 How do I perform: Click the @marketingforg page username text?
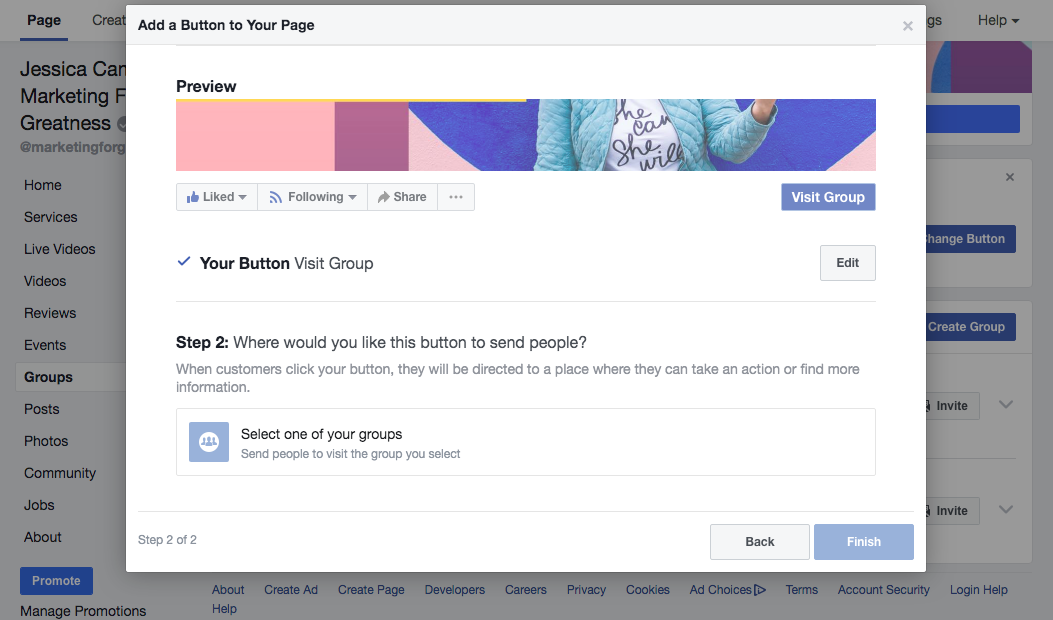coord(73,147)
